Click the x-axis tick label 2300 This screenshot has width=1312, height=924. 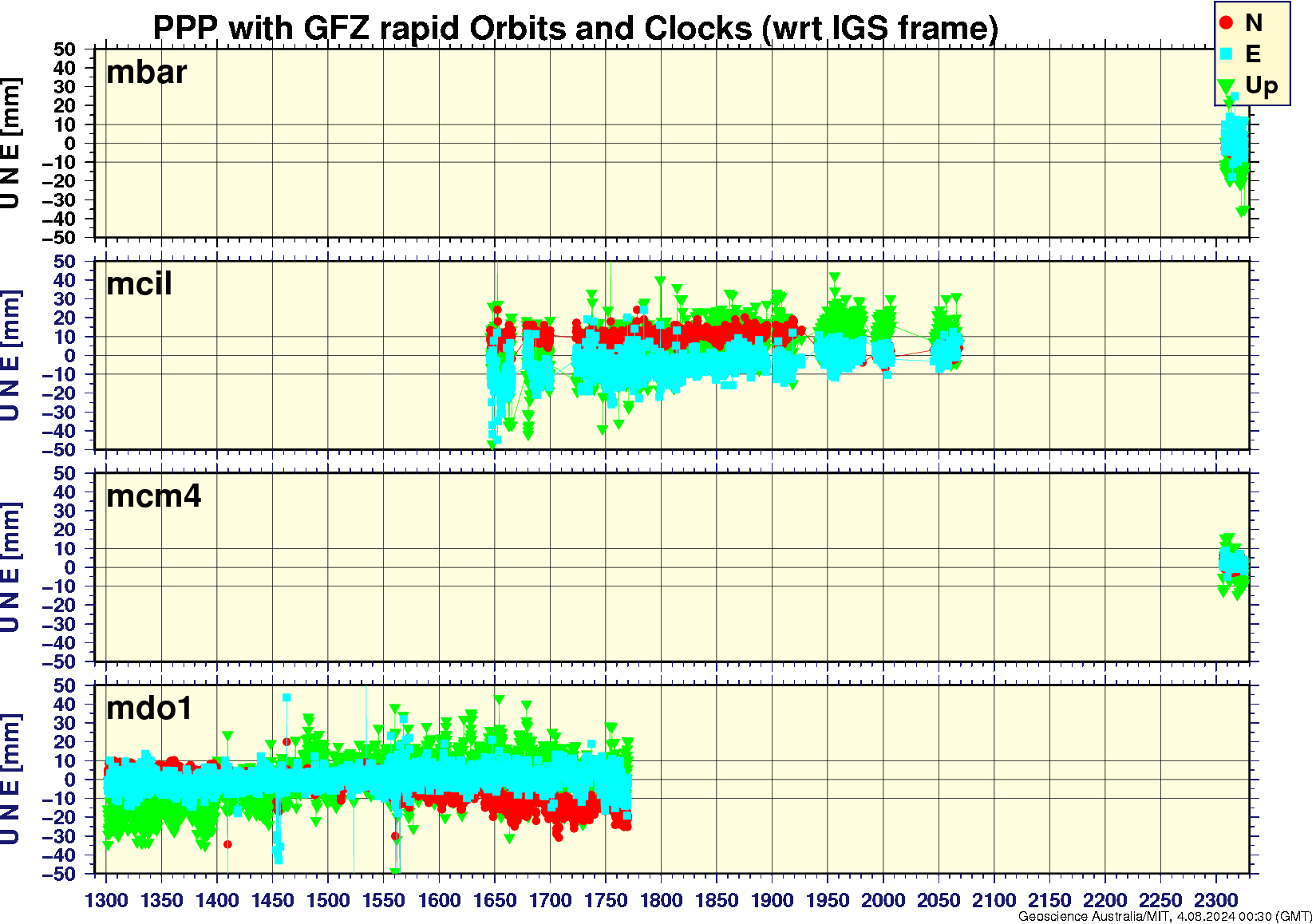click(x=1215, y=900)
